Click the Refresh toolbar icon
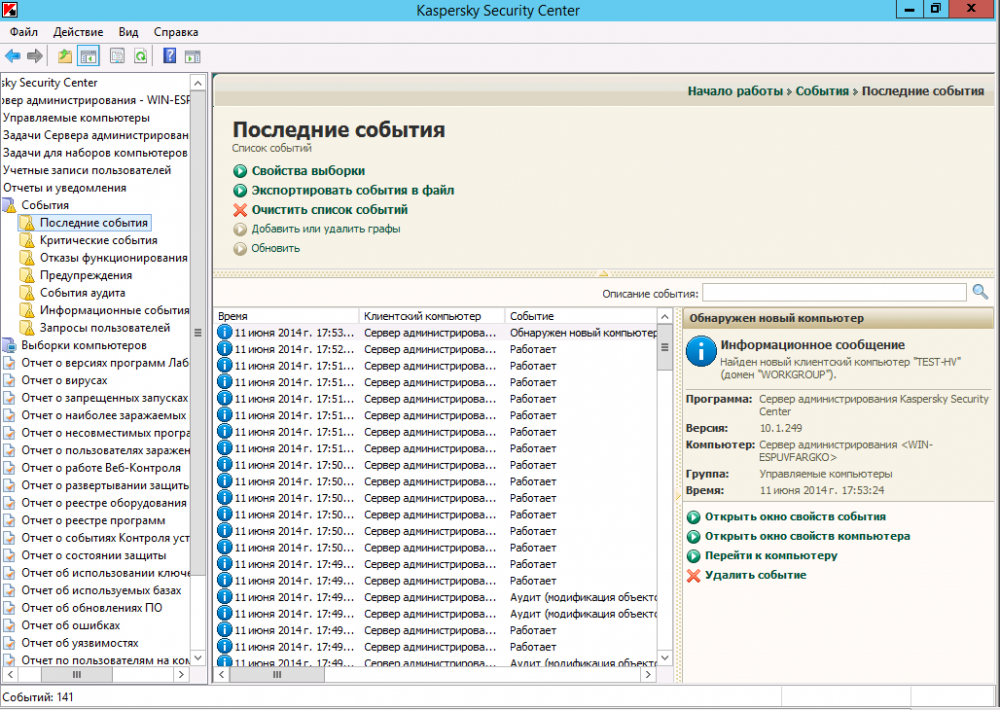1000x710 pixels. click(141, 56)
